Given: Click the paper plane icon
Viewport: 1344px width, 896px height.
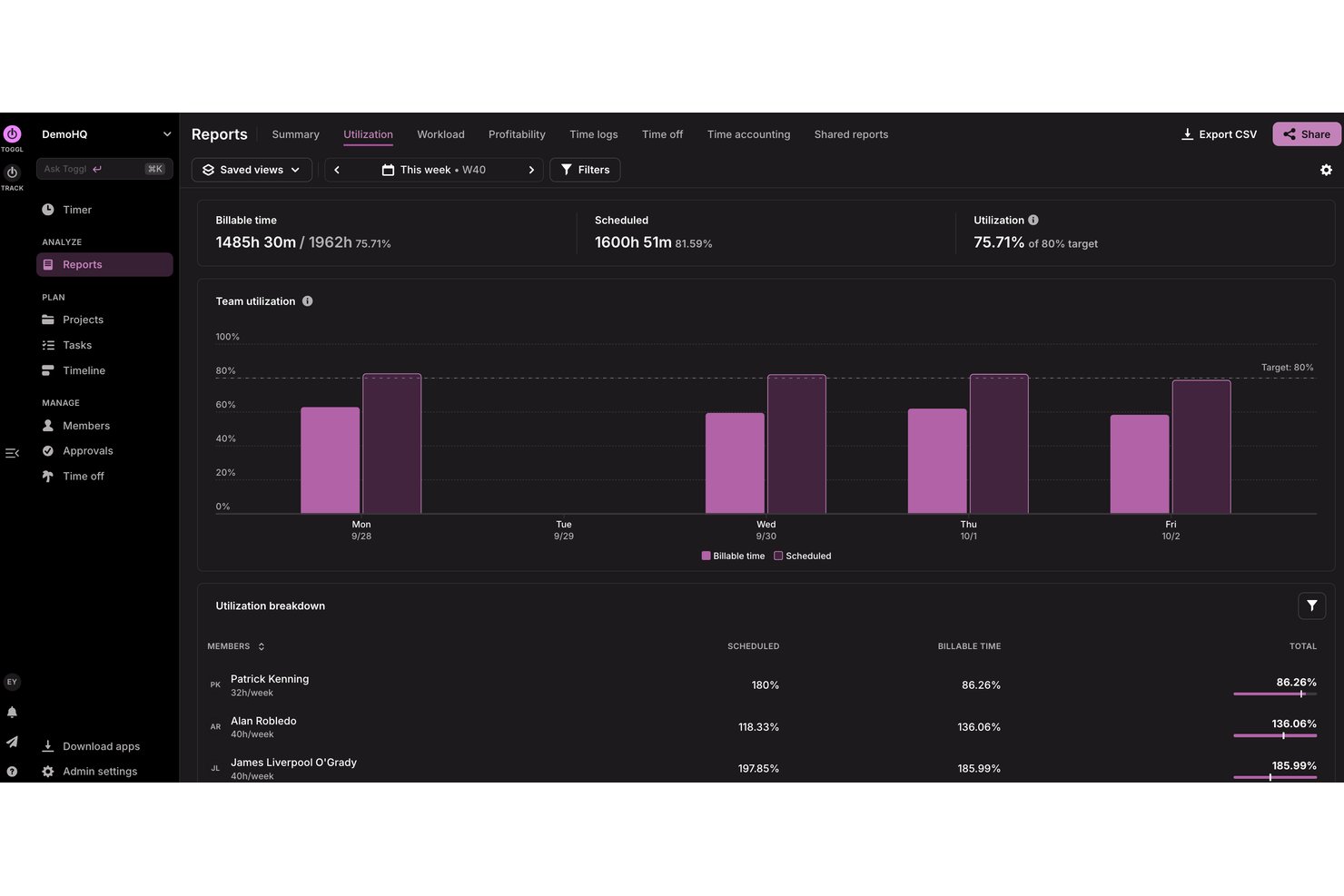Looking at the screenshot, I should tap(12, 742).
